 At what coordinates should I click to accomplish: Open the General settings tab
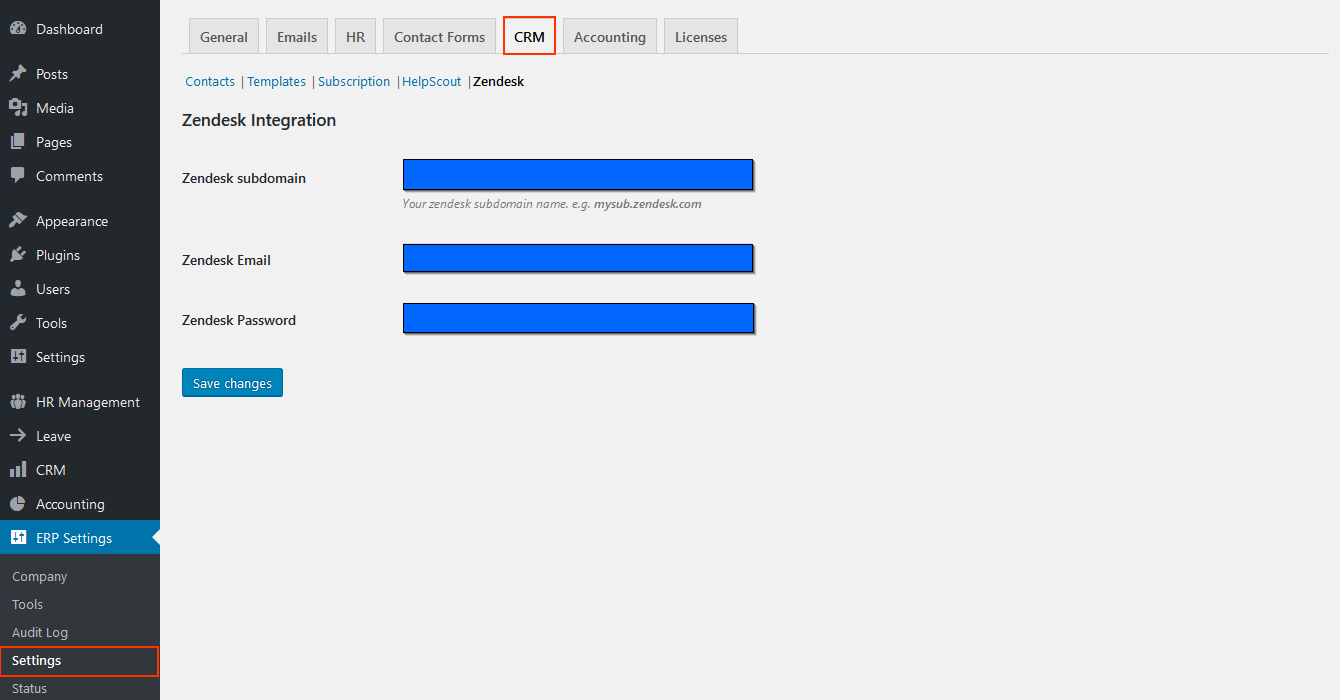224,36
